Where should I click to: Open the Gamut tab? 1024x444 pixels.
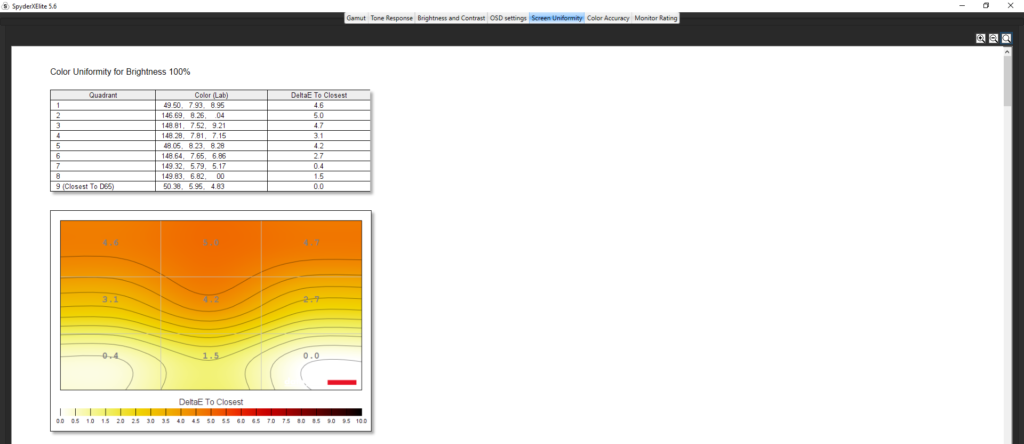click(x=356, y=18)
